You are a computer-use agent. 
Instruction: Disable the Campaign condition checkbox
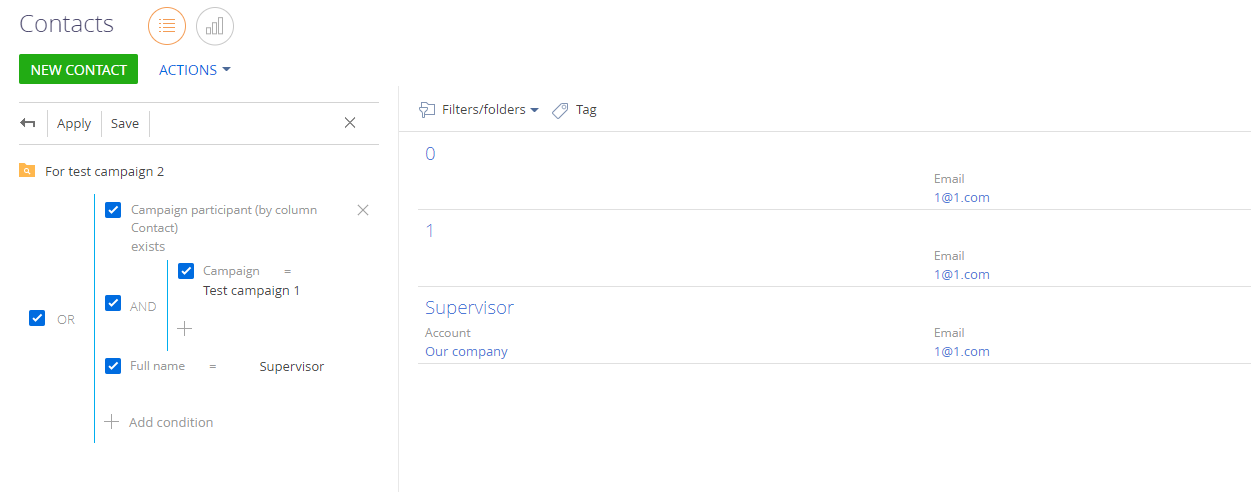186,271
